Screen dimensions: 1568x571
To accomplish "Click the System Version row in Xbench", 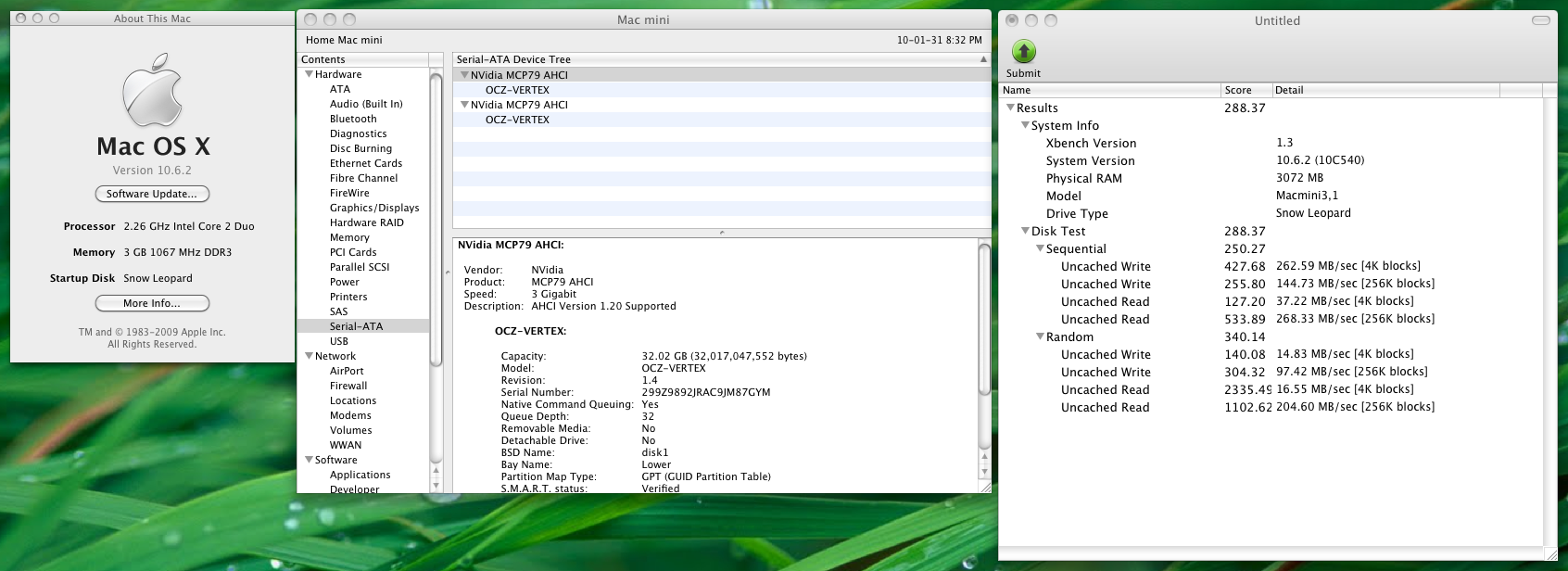I will click(1271, 161).
